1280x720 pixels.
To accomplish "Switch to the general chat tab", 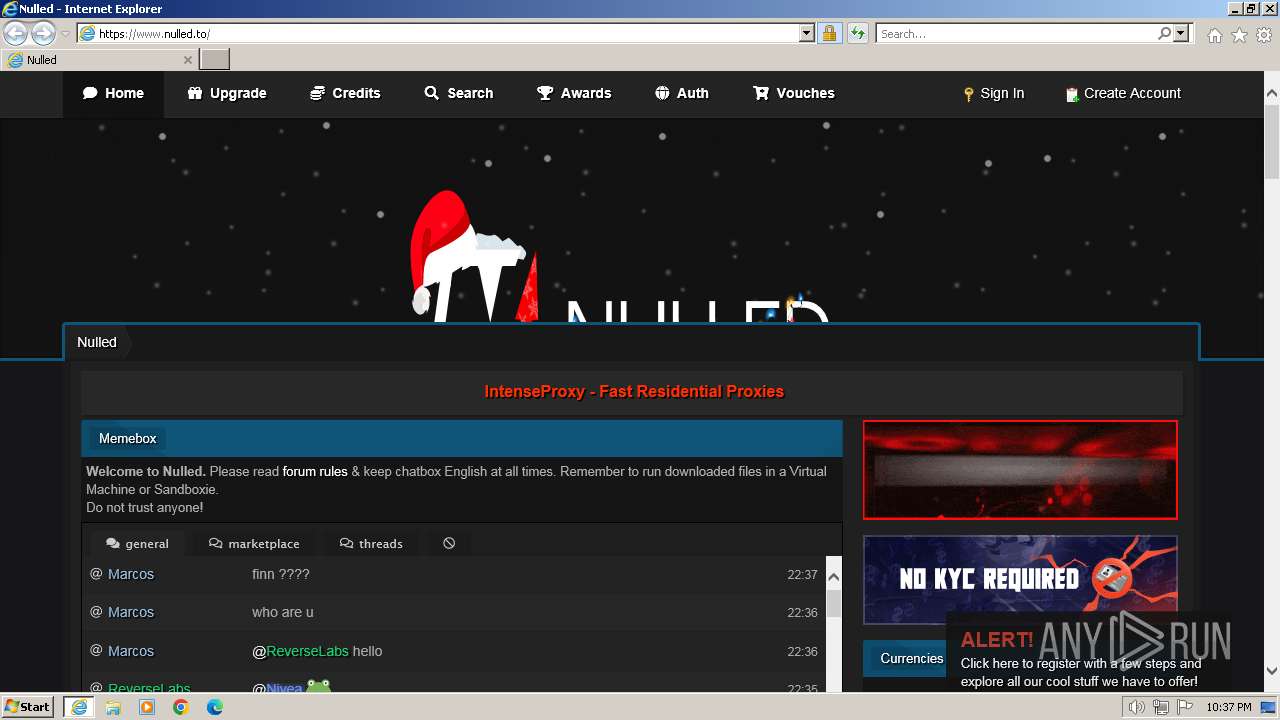I will click(x=137, y=543).
